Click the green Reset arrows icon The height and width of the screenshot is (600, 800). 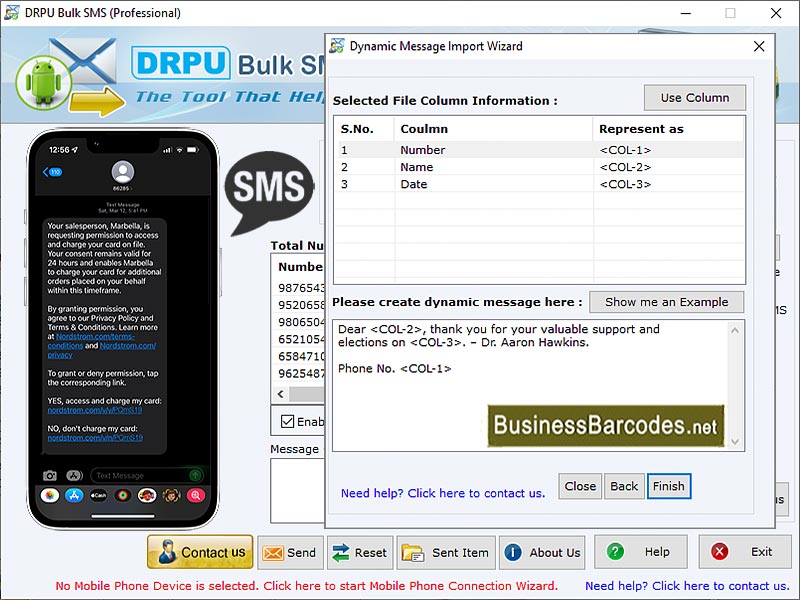(x=342, y=551)
